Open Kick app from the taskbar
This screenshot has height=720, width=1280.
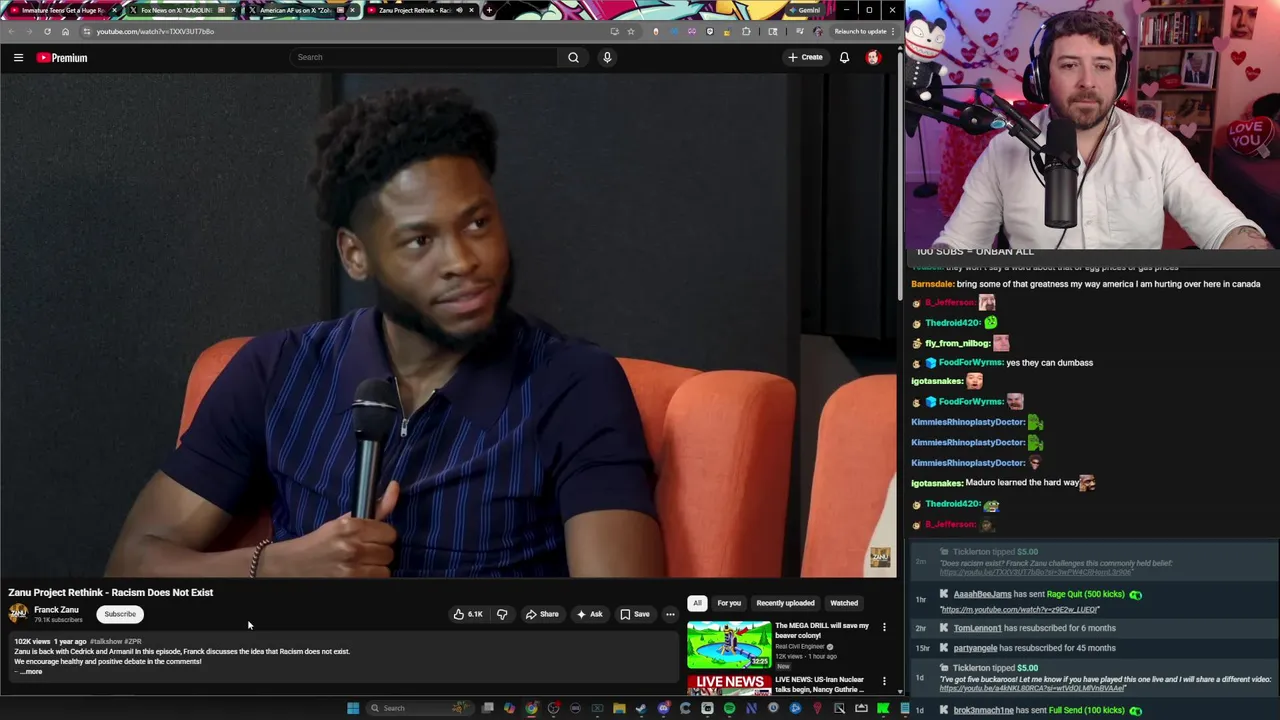(x=883, y=708)
